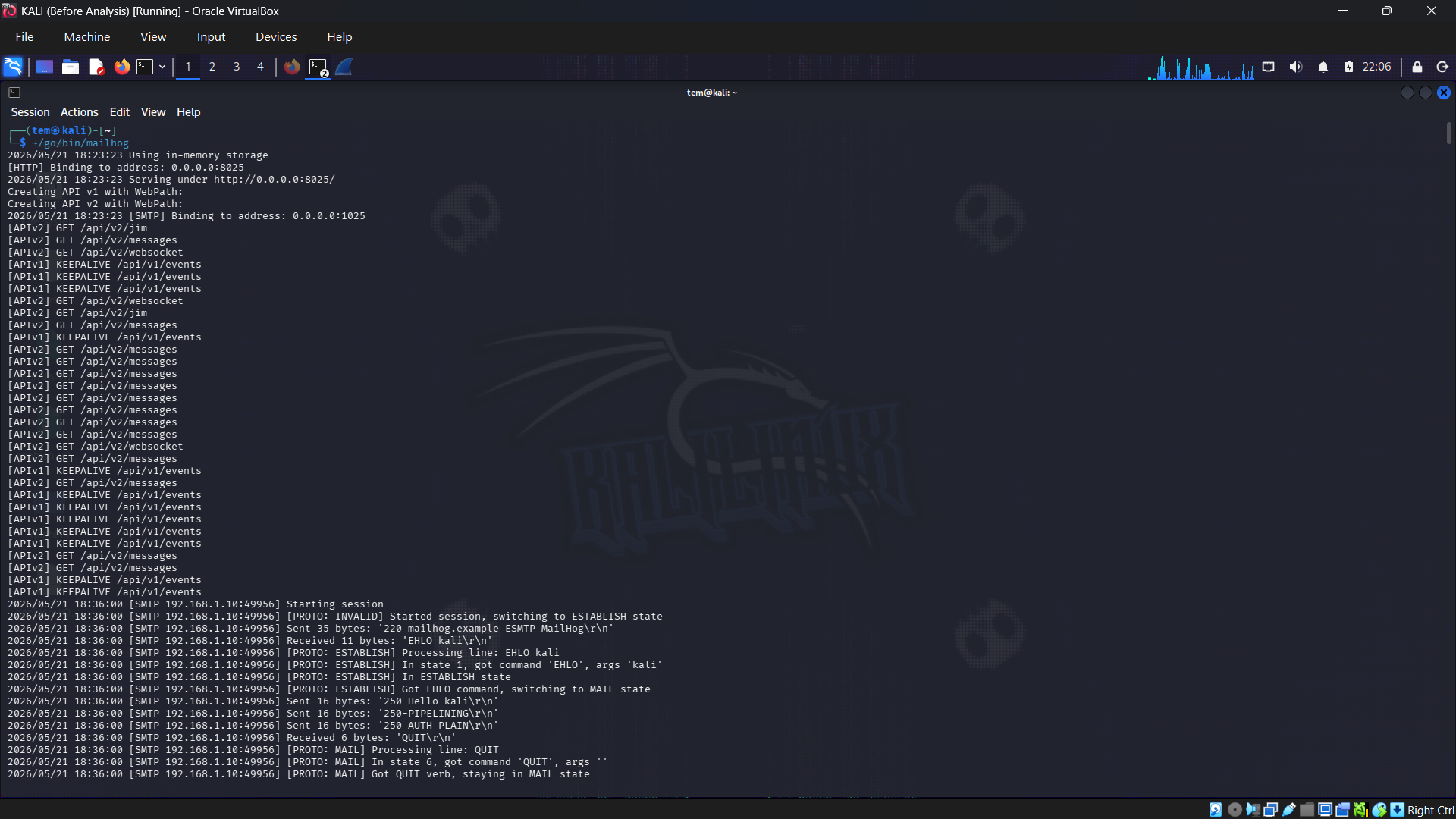1456x819 pixels.
Task: Open VirtualBox Machine menu
Action: coord(87,36)
